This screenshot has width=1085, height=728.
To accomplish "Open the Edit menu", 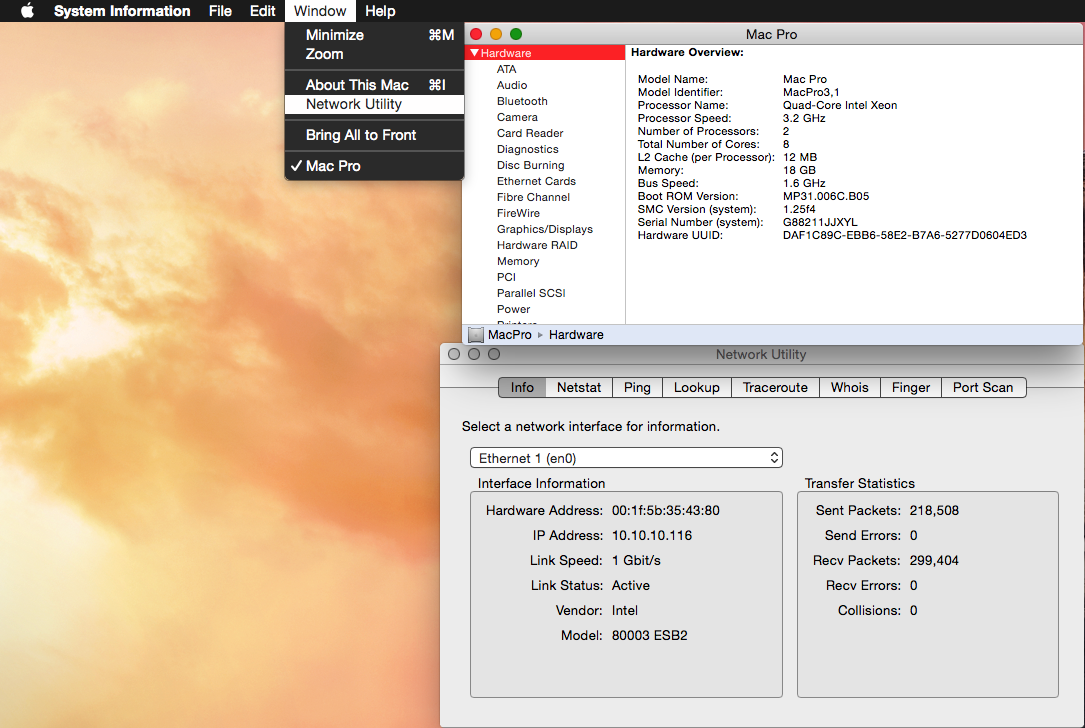I will tap(262, 11).
